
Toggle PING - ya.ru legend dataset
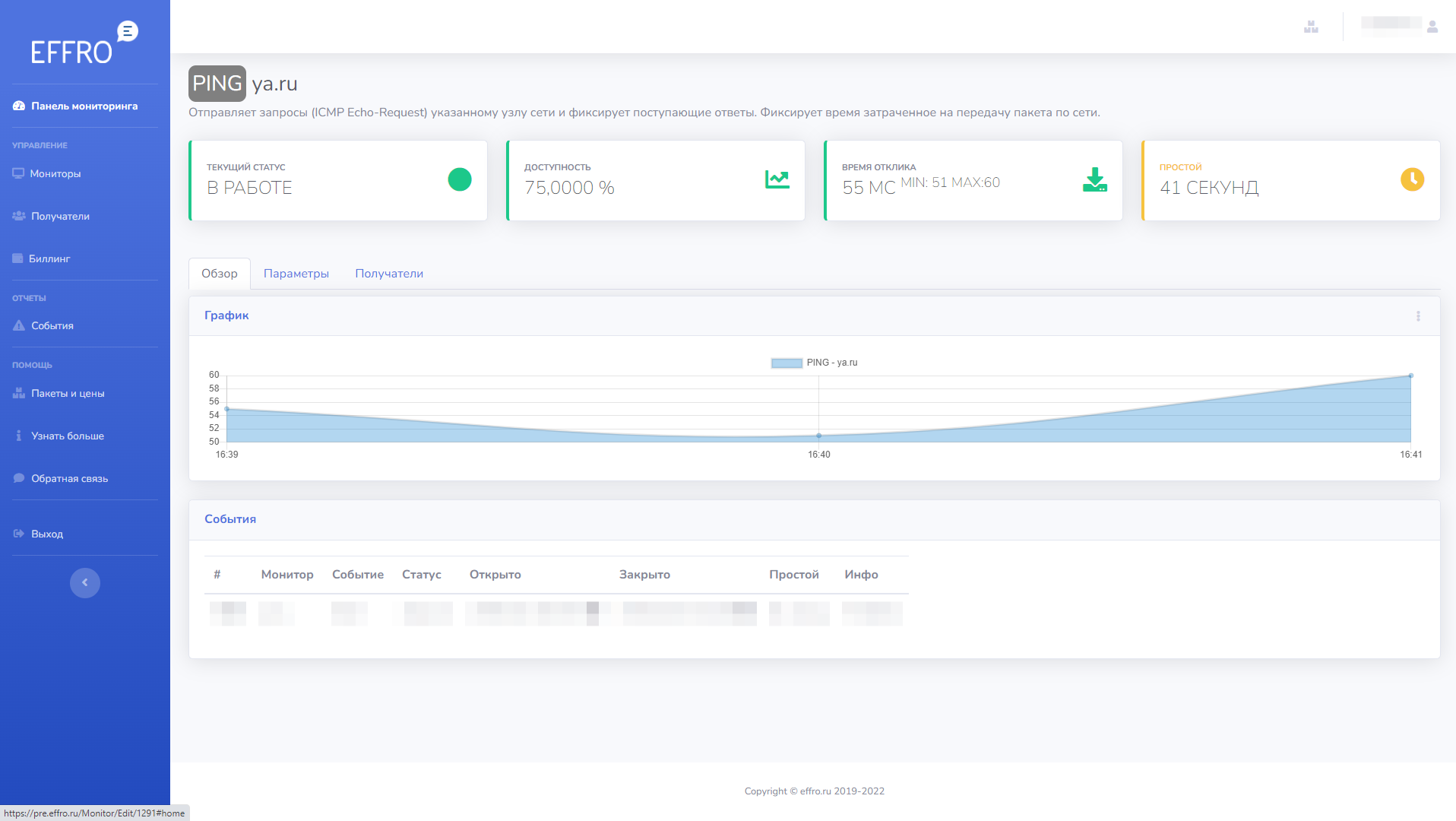tap(814, 363)
